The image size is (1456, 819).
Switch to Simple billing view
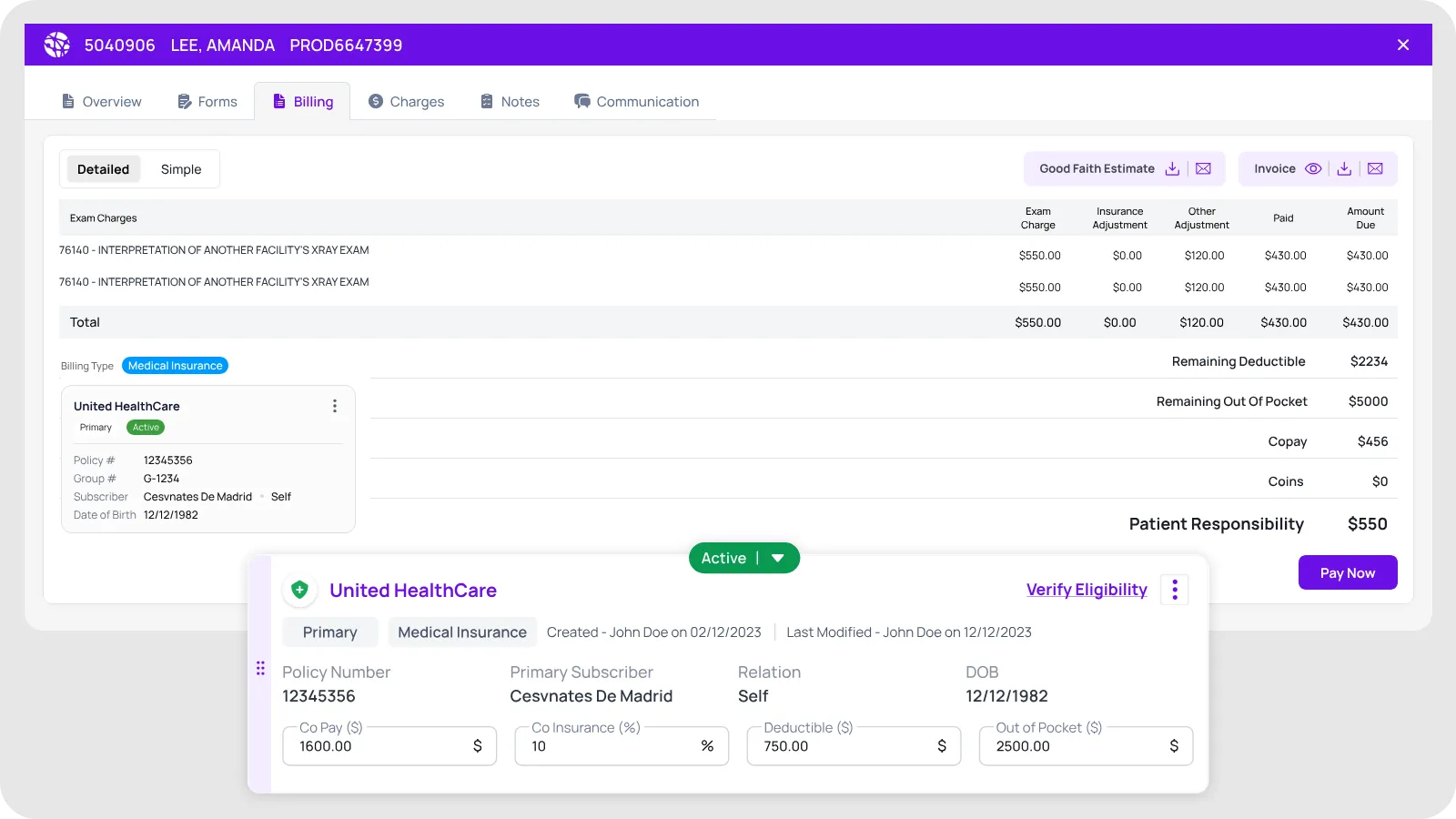point(181,169)
